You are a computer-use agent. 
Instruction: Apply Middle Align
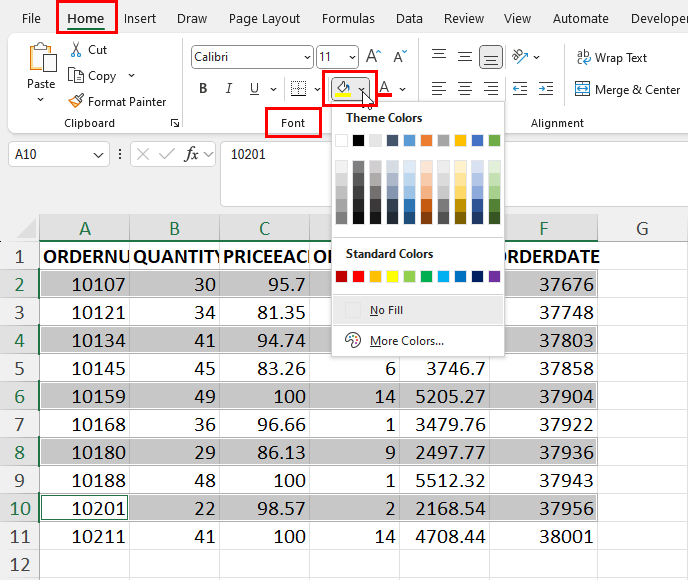[465, 57]
